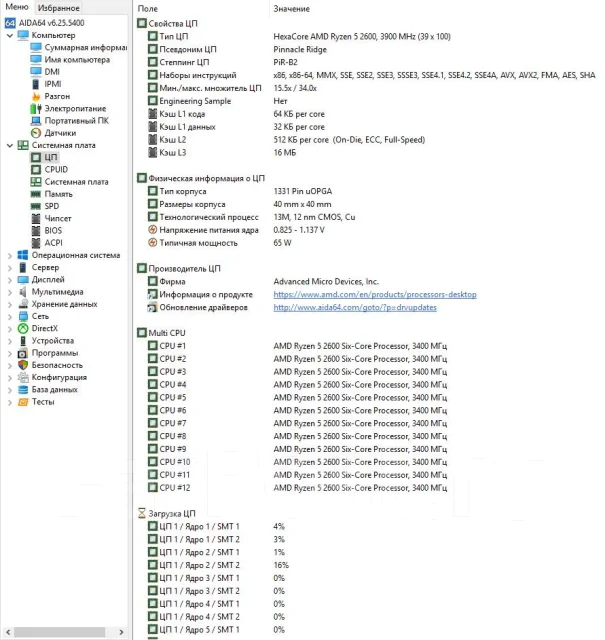Switch to the Меню tab
605x640 pixels.
(17, 7)
